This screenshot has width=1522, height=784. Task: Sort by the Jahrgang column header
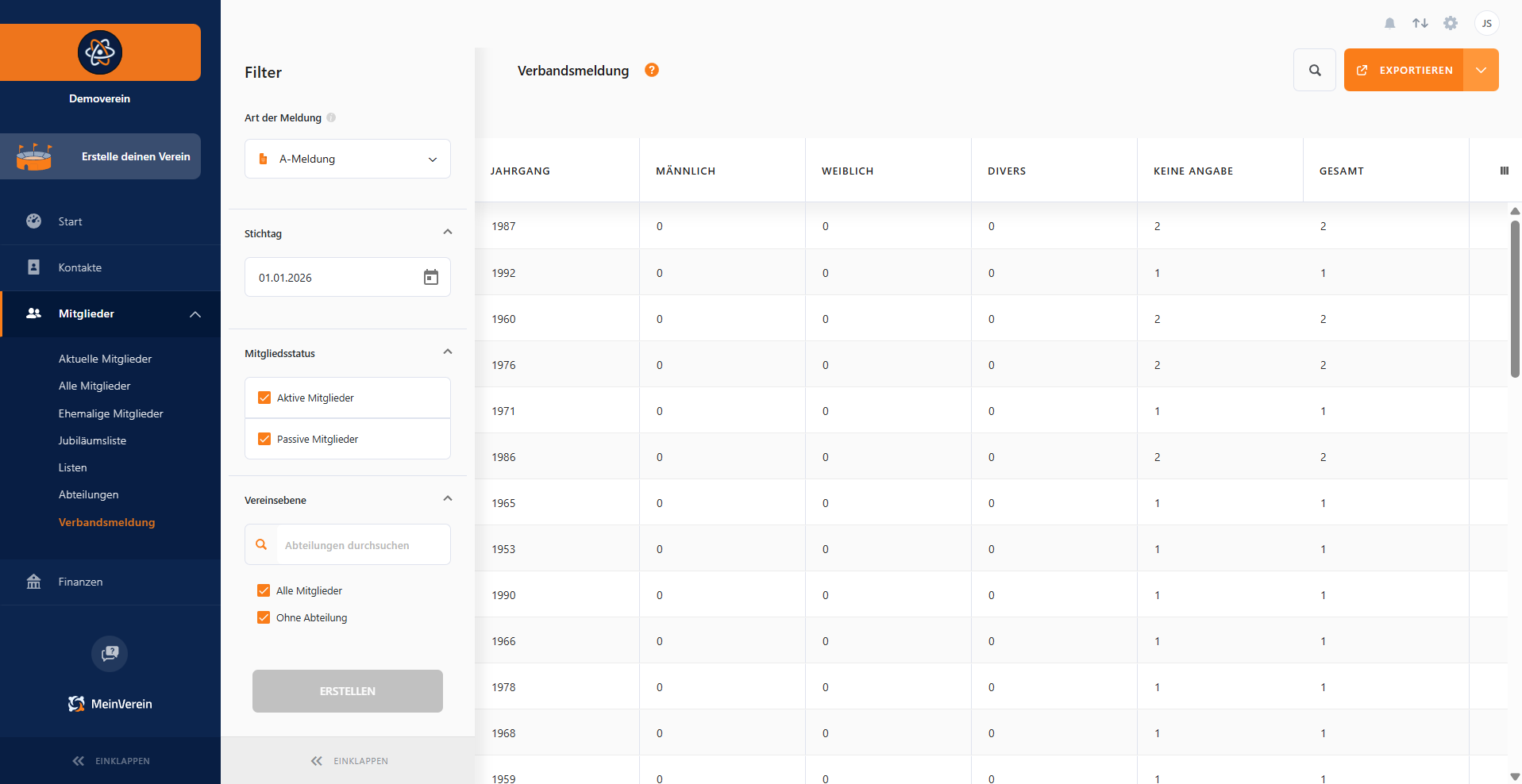[x=520, y=171]
